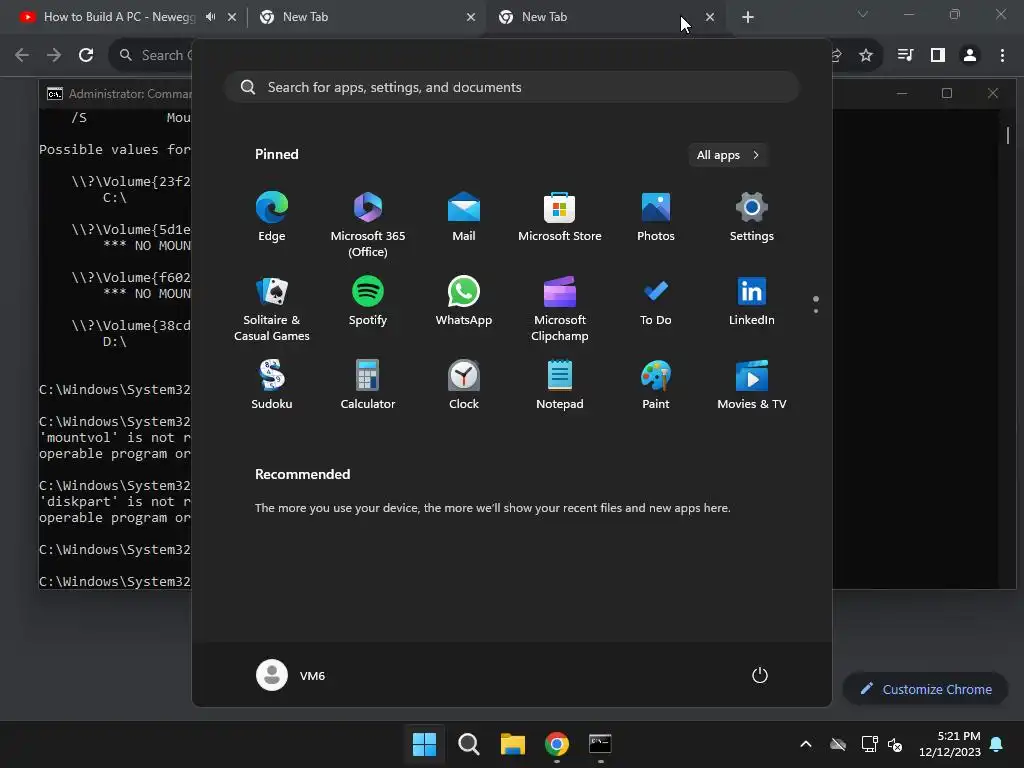Launch the Spotify app
The width and height of the screenshot is (1024, 768).
pos(368,302)
